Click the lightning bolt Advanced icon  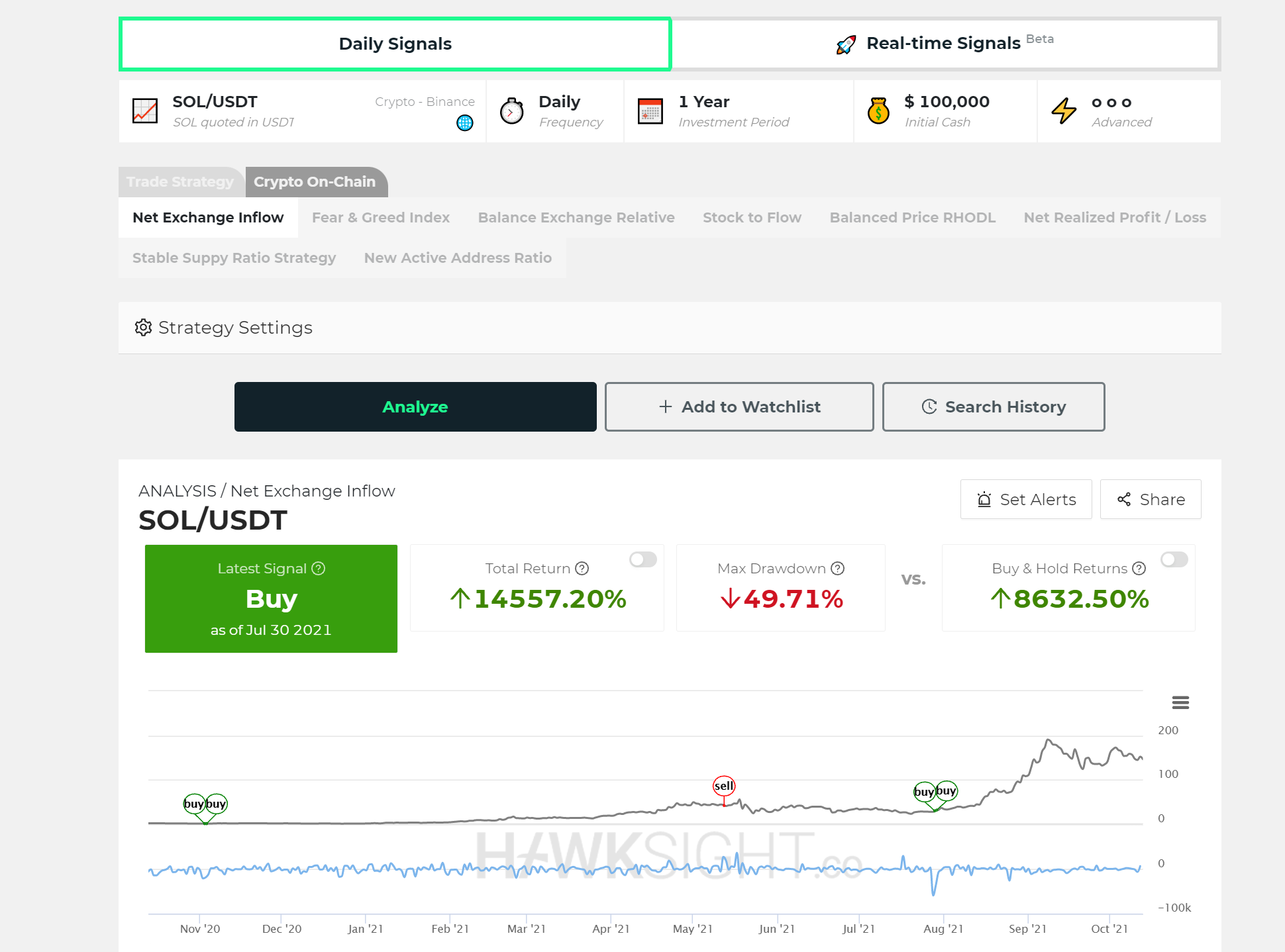tap(1064, 111)
